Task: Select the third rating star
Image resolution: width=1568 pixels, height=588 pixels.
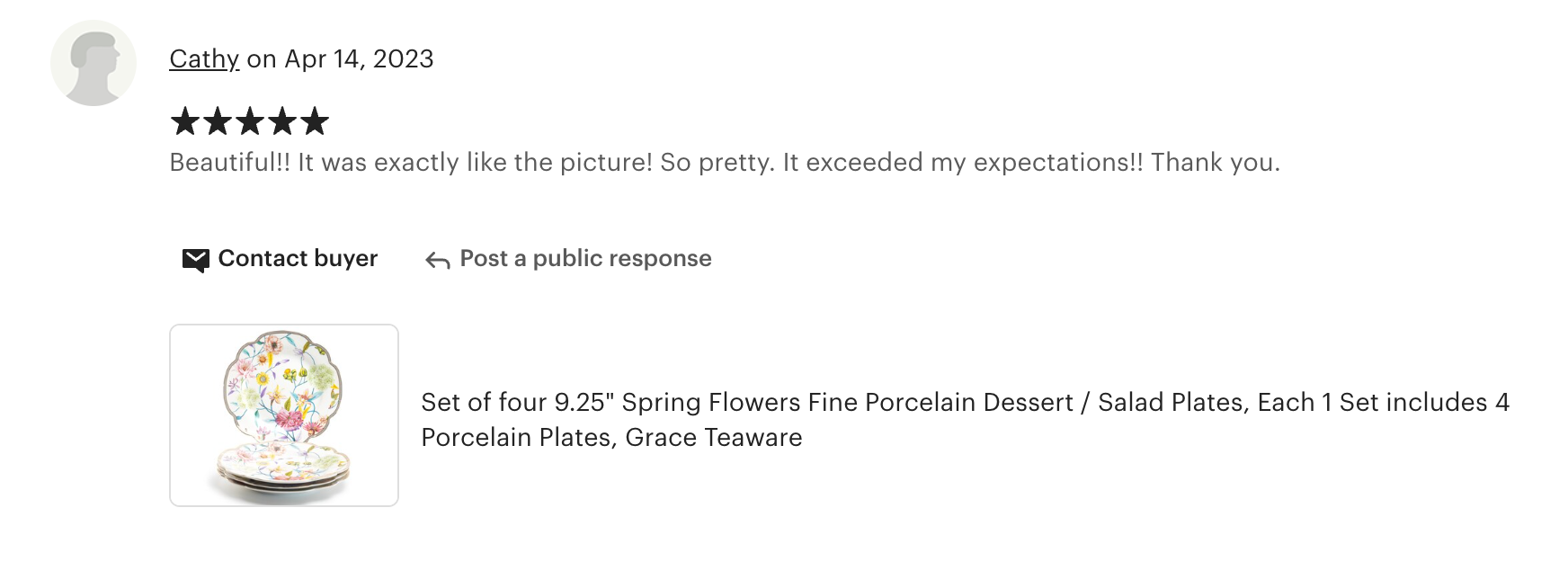Action: [x=250, y=121]
